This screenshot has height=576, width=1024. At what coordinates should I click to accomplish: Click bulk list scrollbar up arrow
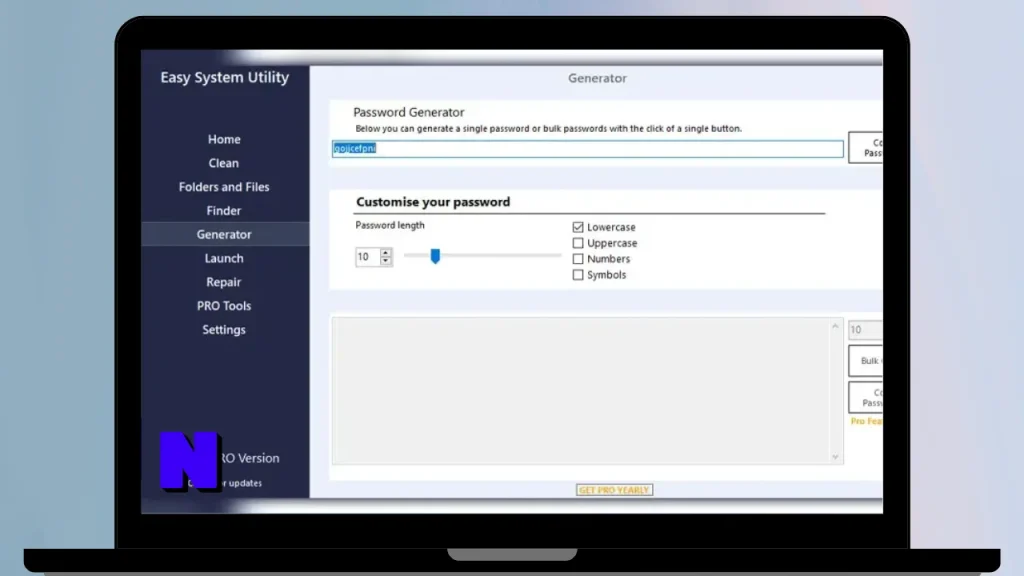835,326
